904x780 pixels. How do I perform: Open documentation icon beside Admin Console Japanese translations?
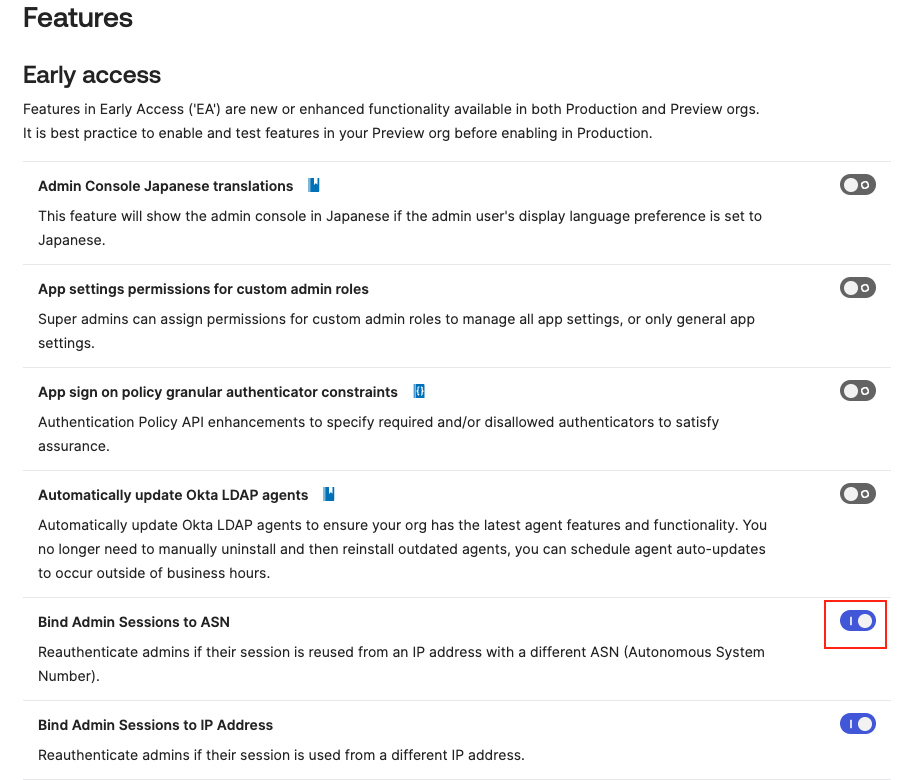(314, 185)
